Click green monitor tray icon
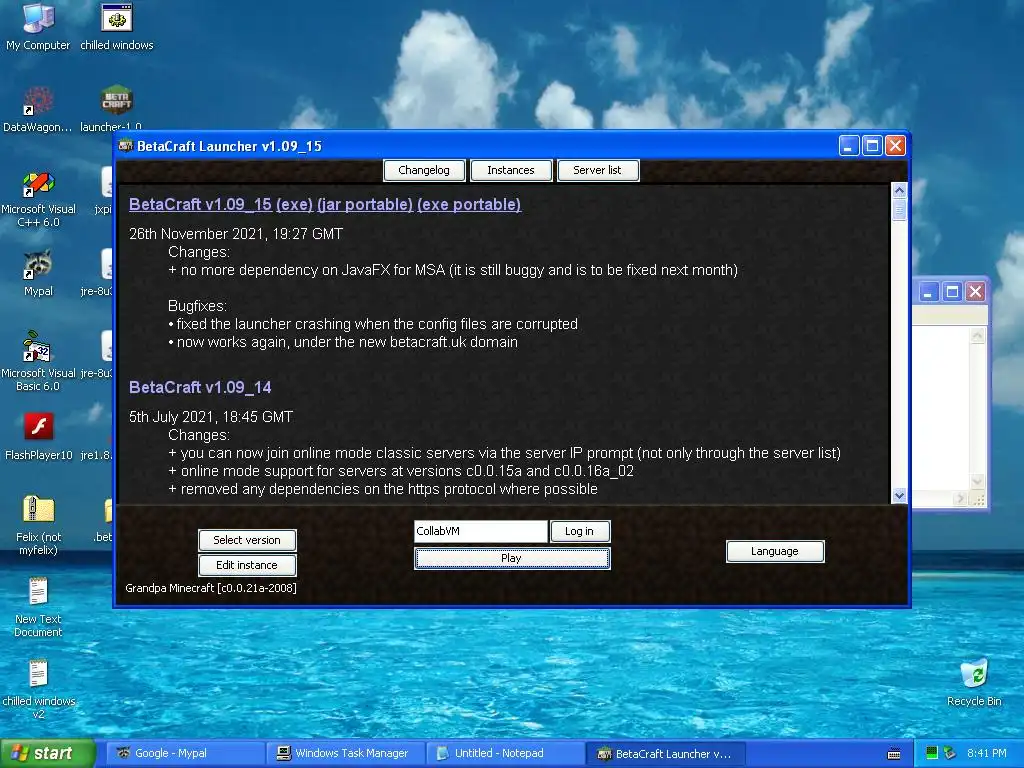The height and width of the screenshot is (768, 1024). point(932,753)
